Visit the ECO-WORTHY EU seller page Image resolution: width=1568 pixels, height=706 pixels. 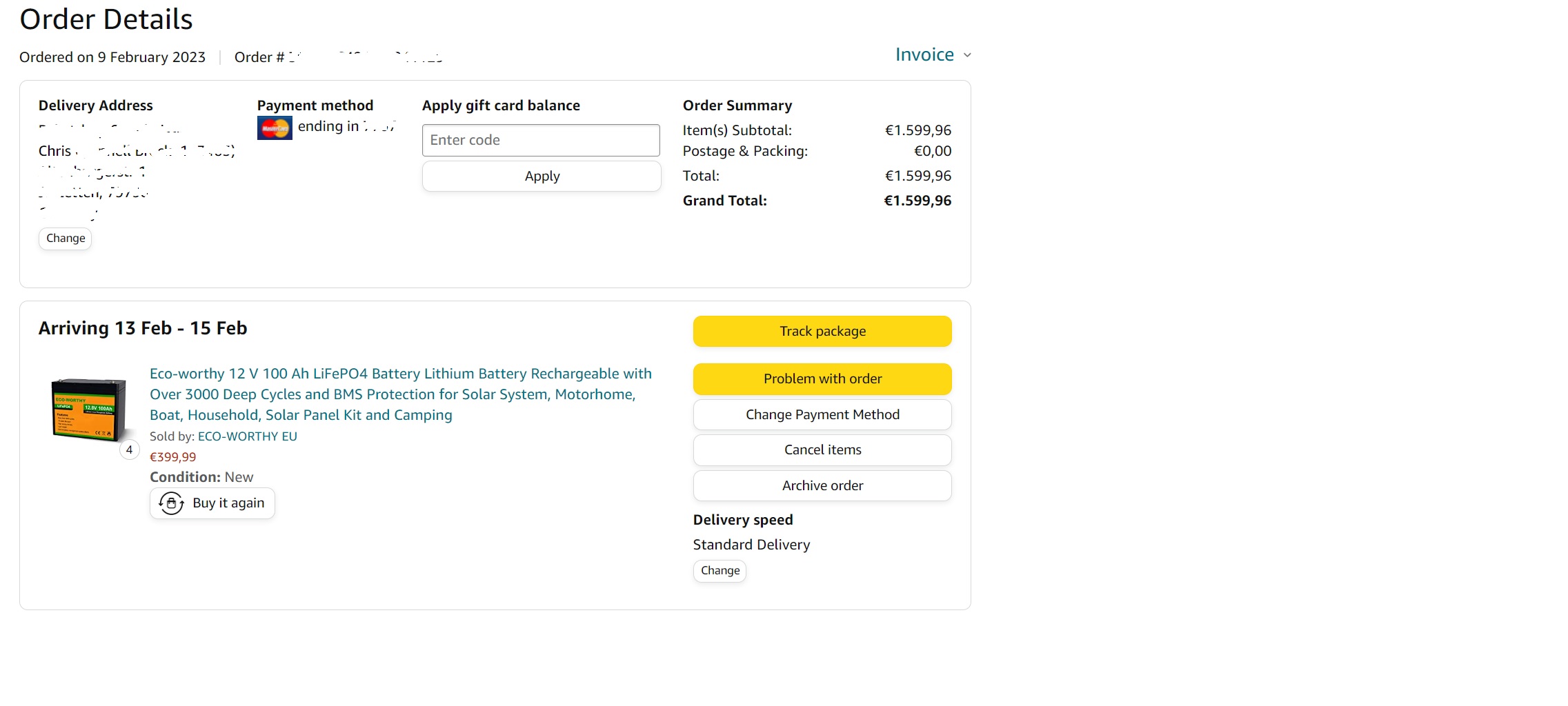[247, 436]
